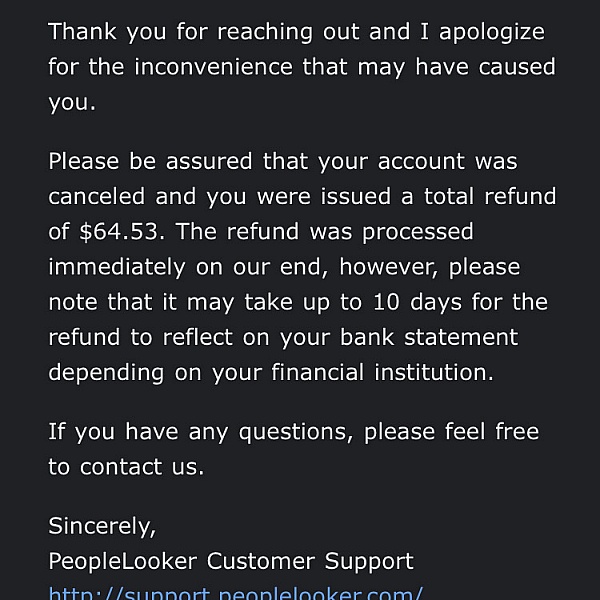Click the words "If you have any questions"
The height and width of the screenshot is (600, 600).
(200, 432)
